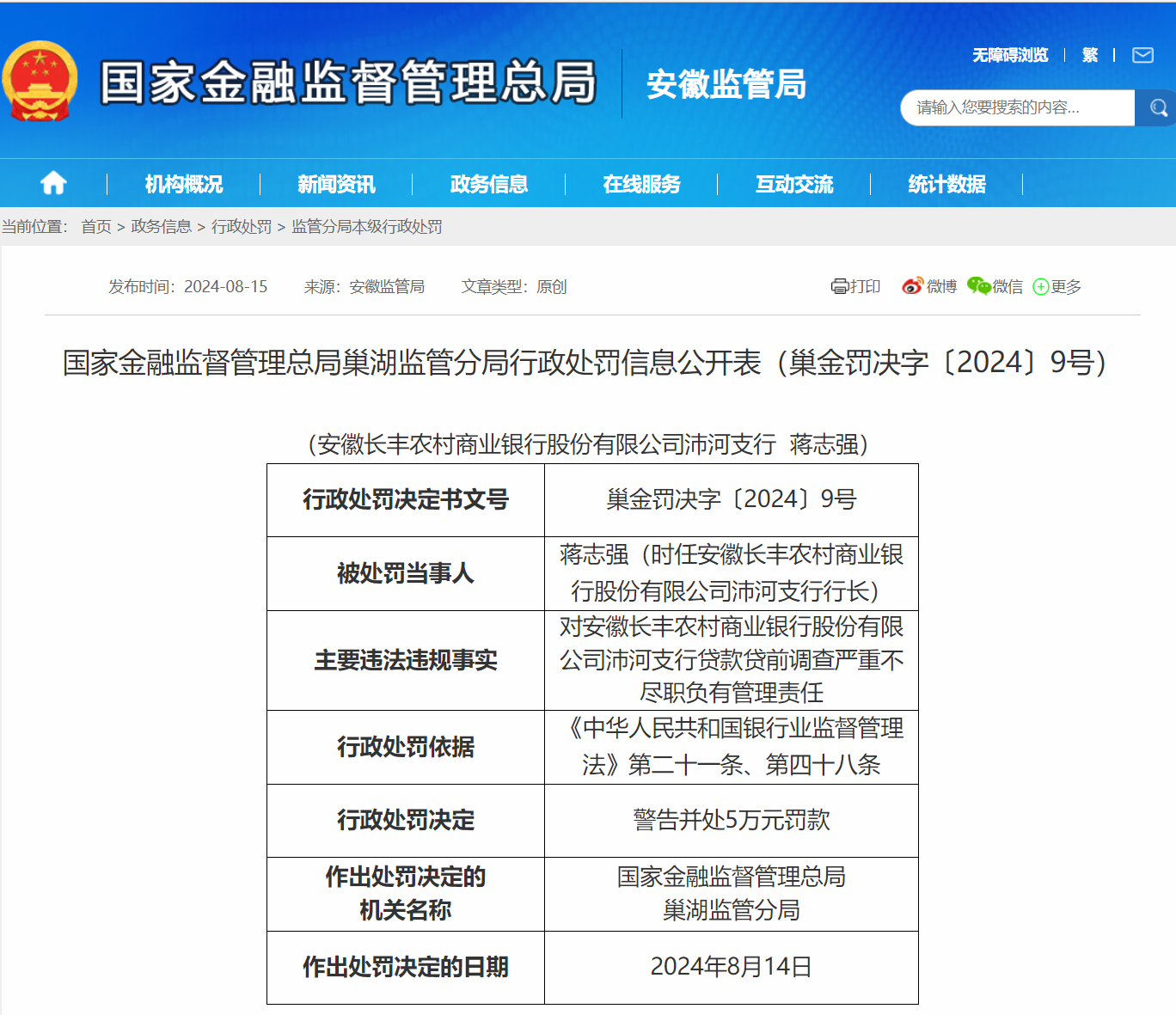Click the 作出处罚决定的日期 header cell
The height and width of the screenshot is (1015, 1176).
pos(406,968)
